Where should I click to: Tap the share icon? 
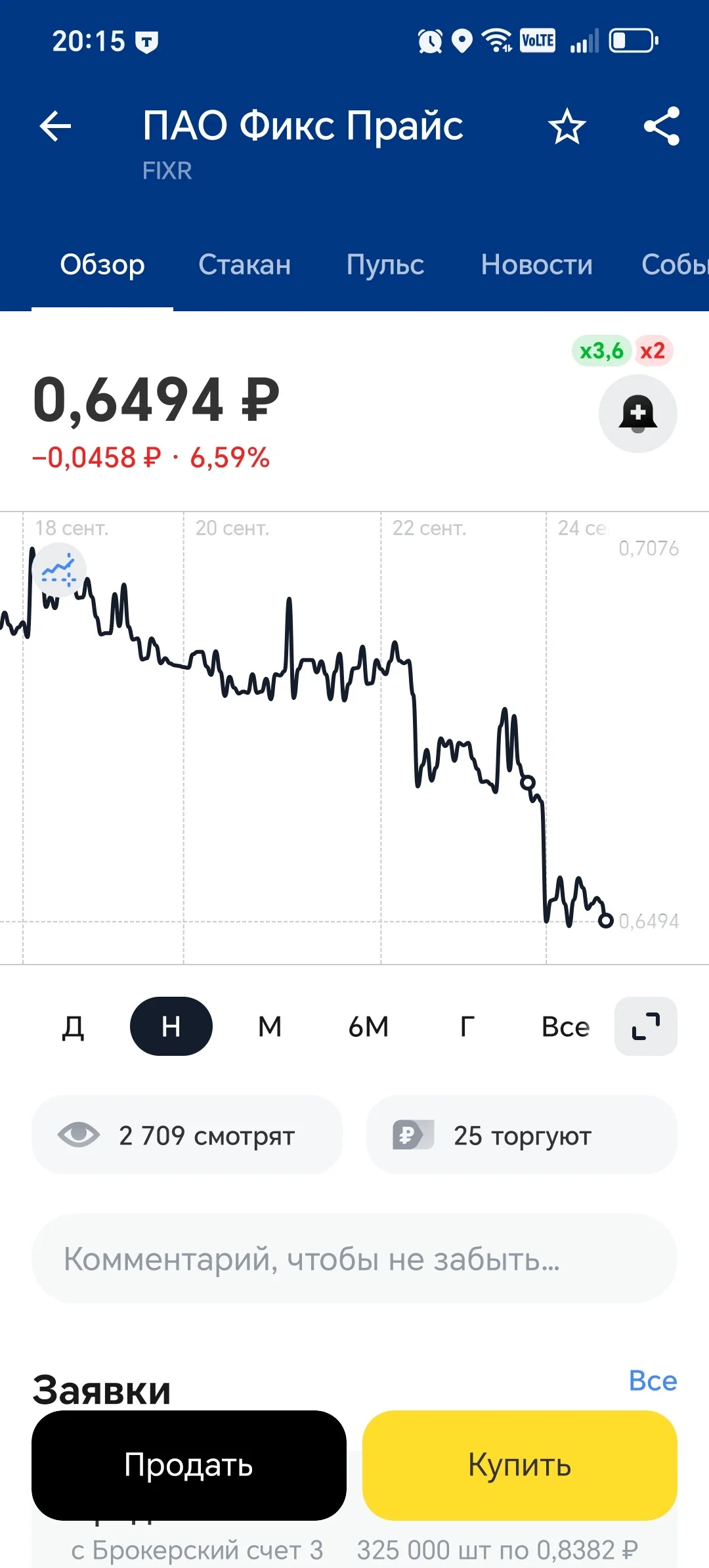tap(662, 126)
